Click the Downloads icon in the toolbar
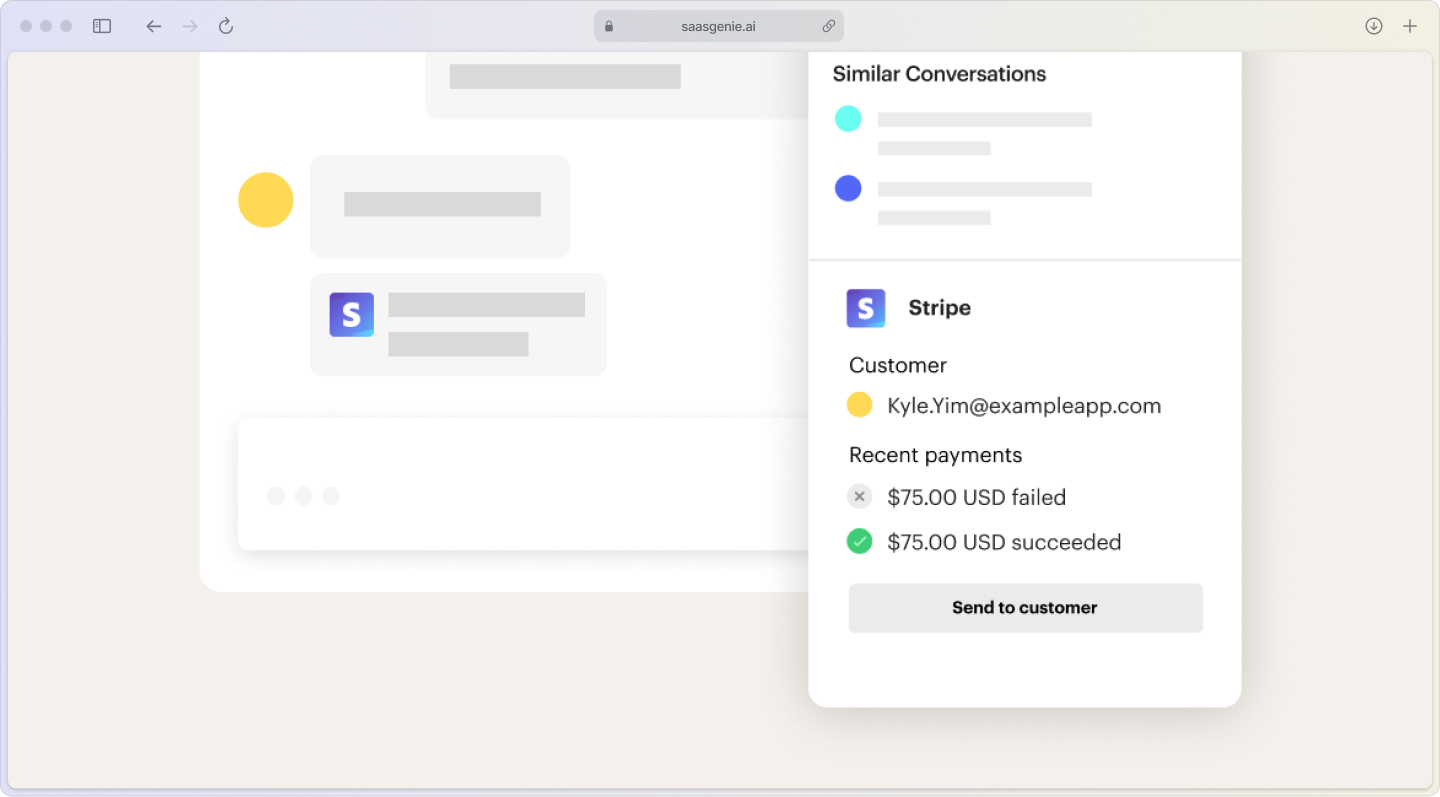This screenshot has height=797, width=1440. [1373, 26]
